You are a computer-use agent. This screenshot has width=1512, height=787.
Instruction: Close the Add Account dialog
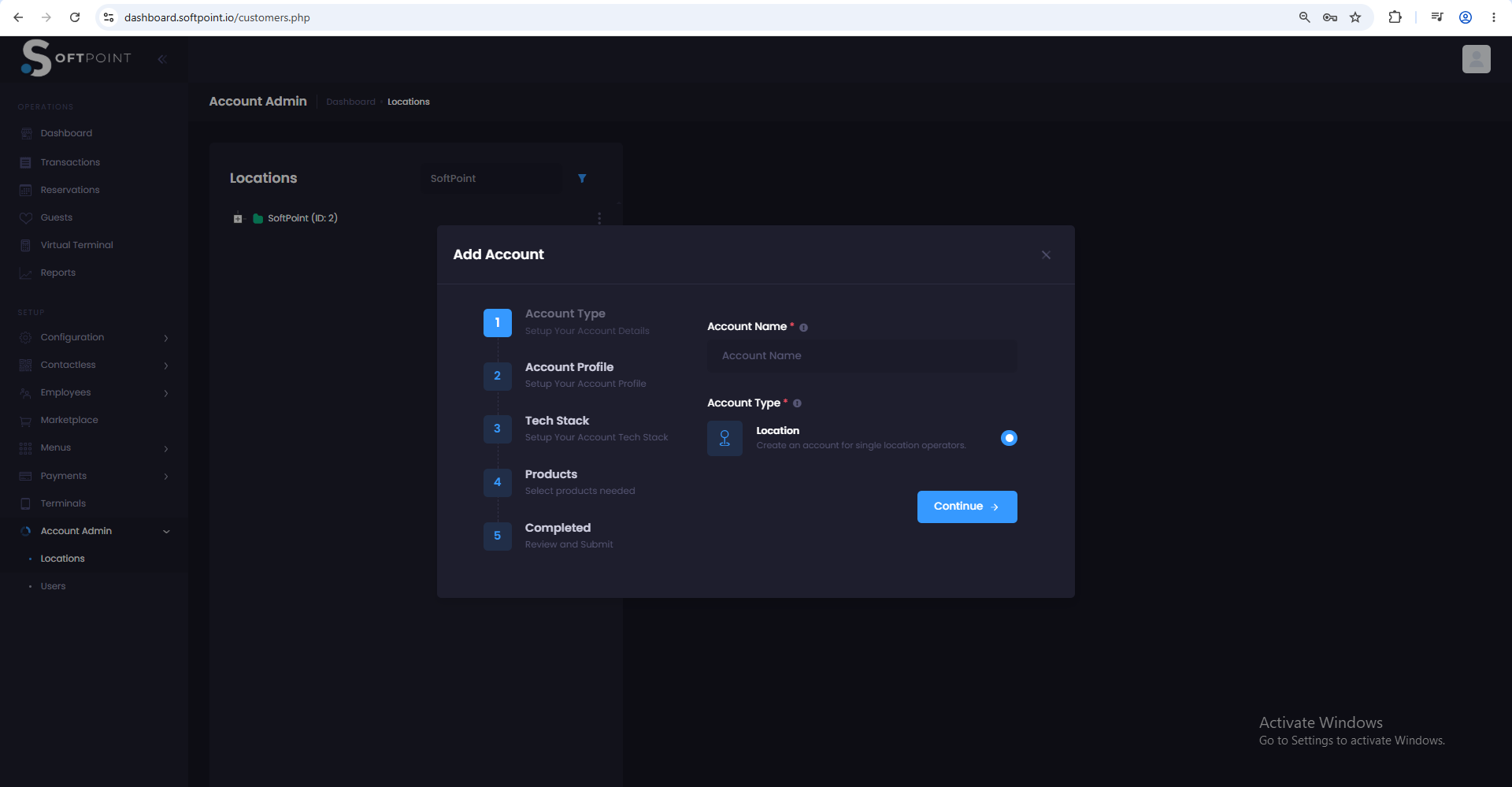pos(1046,255)
